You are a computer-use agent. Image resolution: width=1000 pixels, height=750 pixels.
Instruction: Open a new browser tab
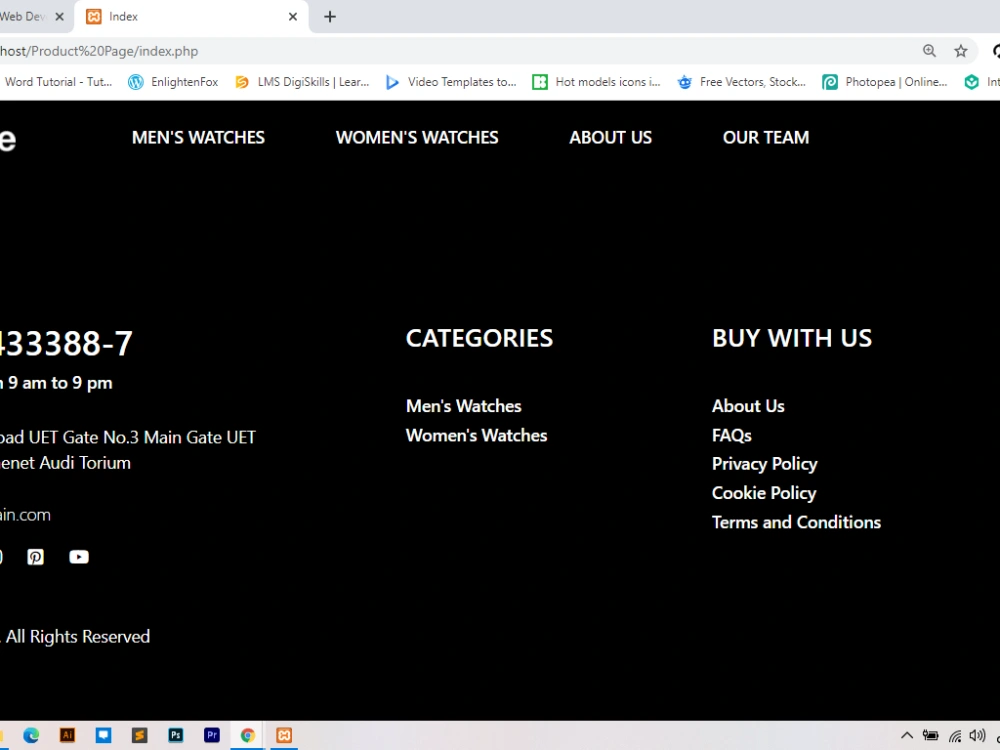pyautogui.click(x=330, y=17)
